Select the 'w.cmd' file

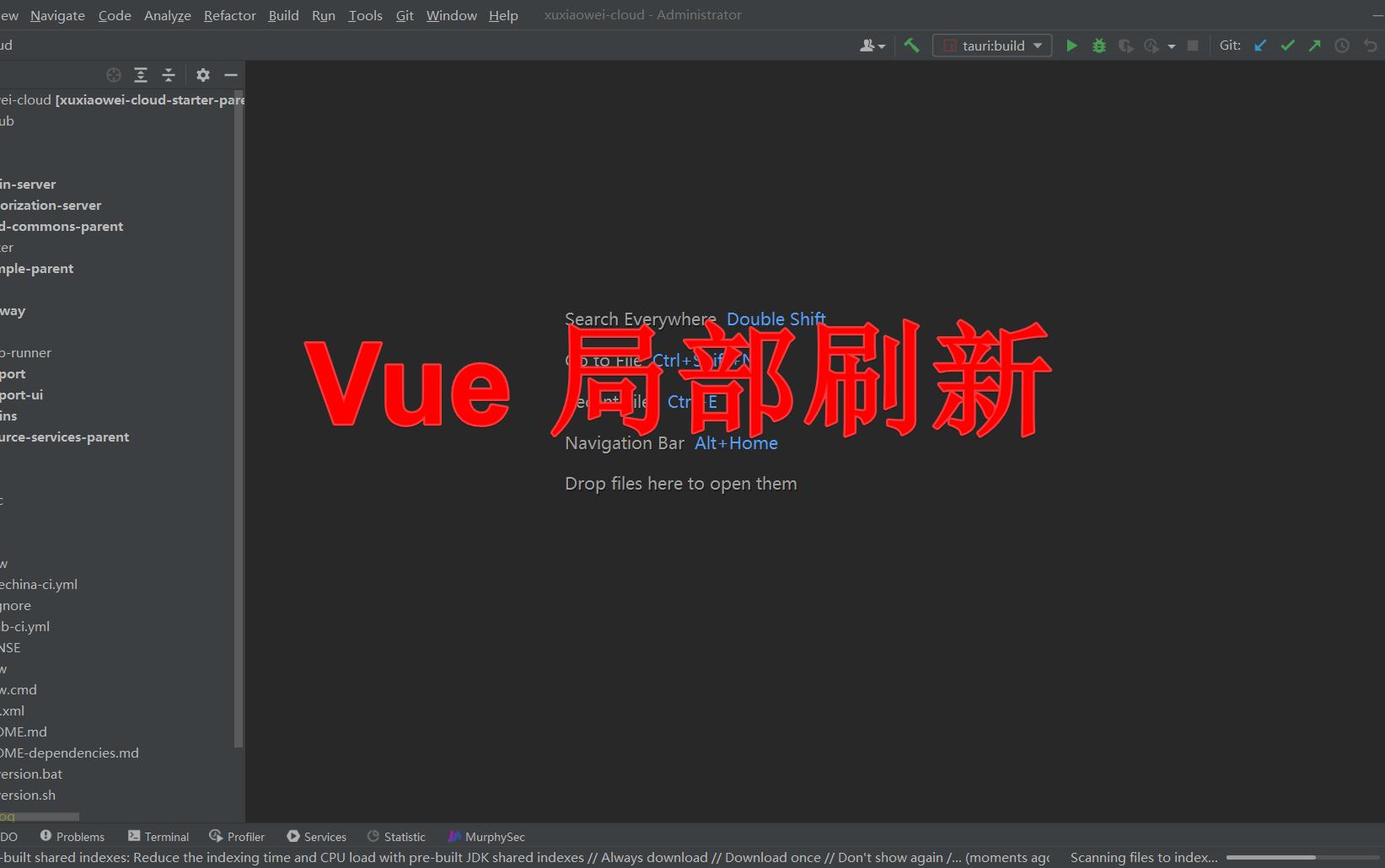pyautogui.click(x=19, y=689)
